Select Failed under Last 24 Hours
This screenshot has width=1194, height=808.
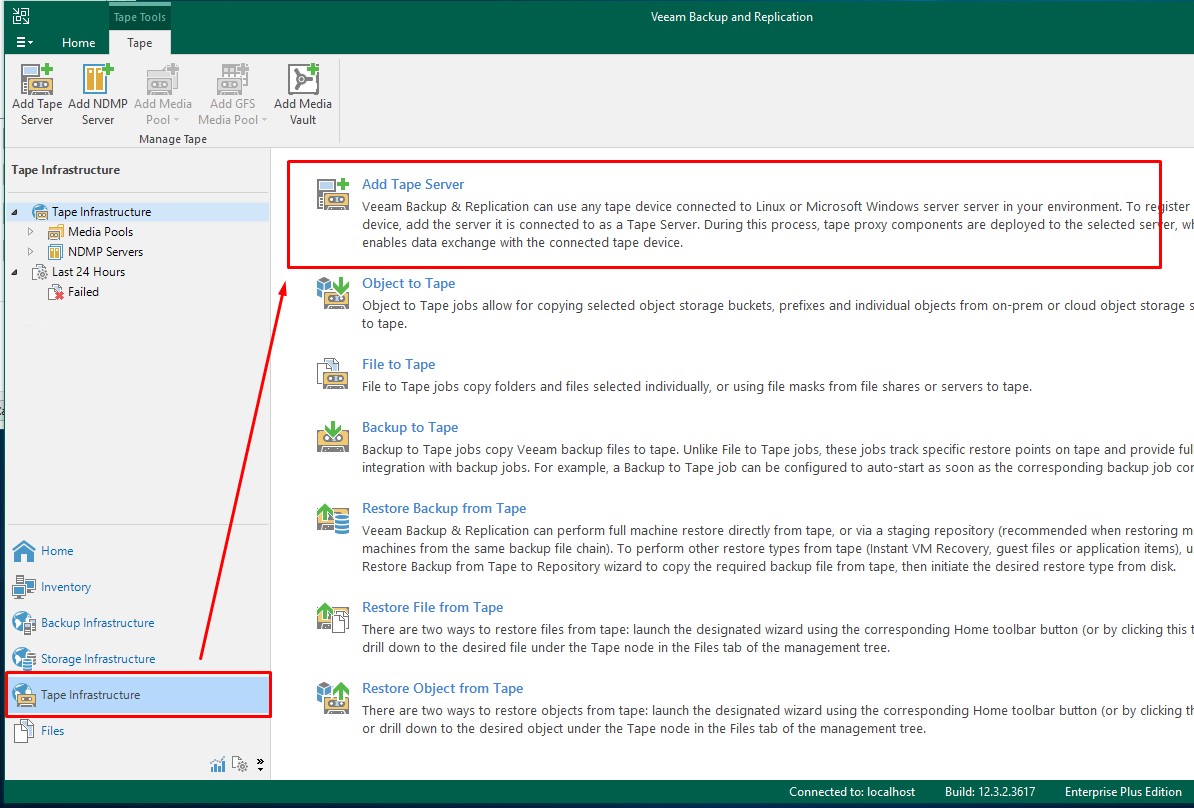tap(83, 292)
